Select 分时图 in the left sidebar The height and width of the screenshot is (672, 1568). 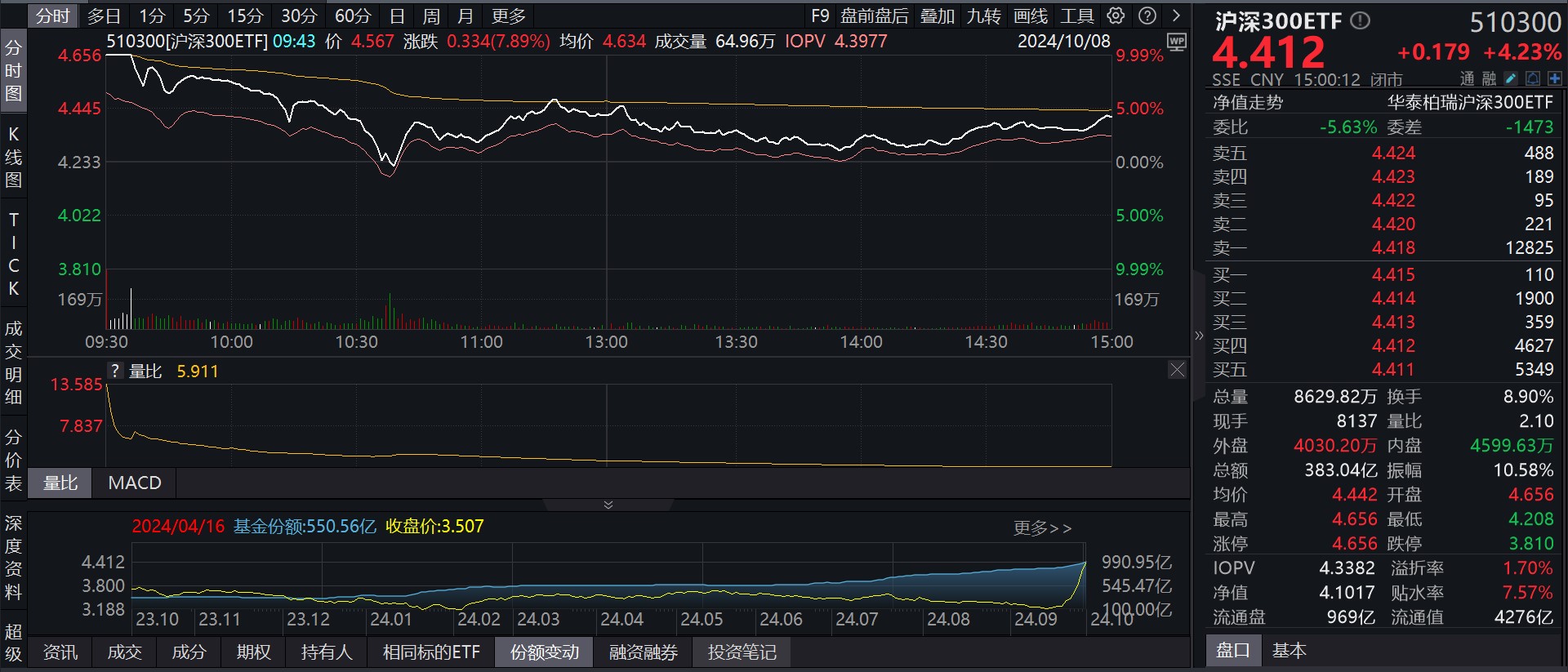click(14, 71)
